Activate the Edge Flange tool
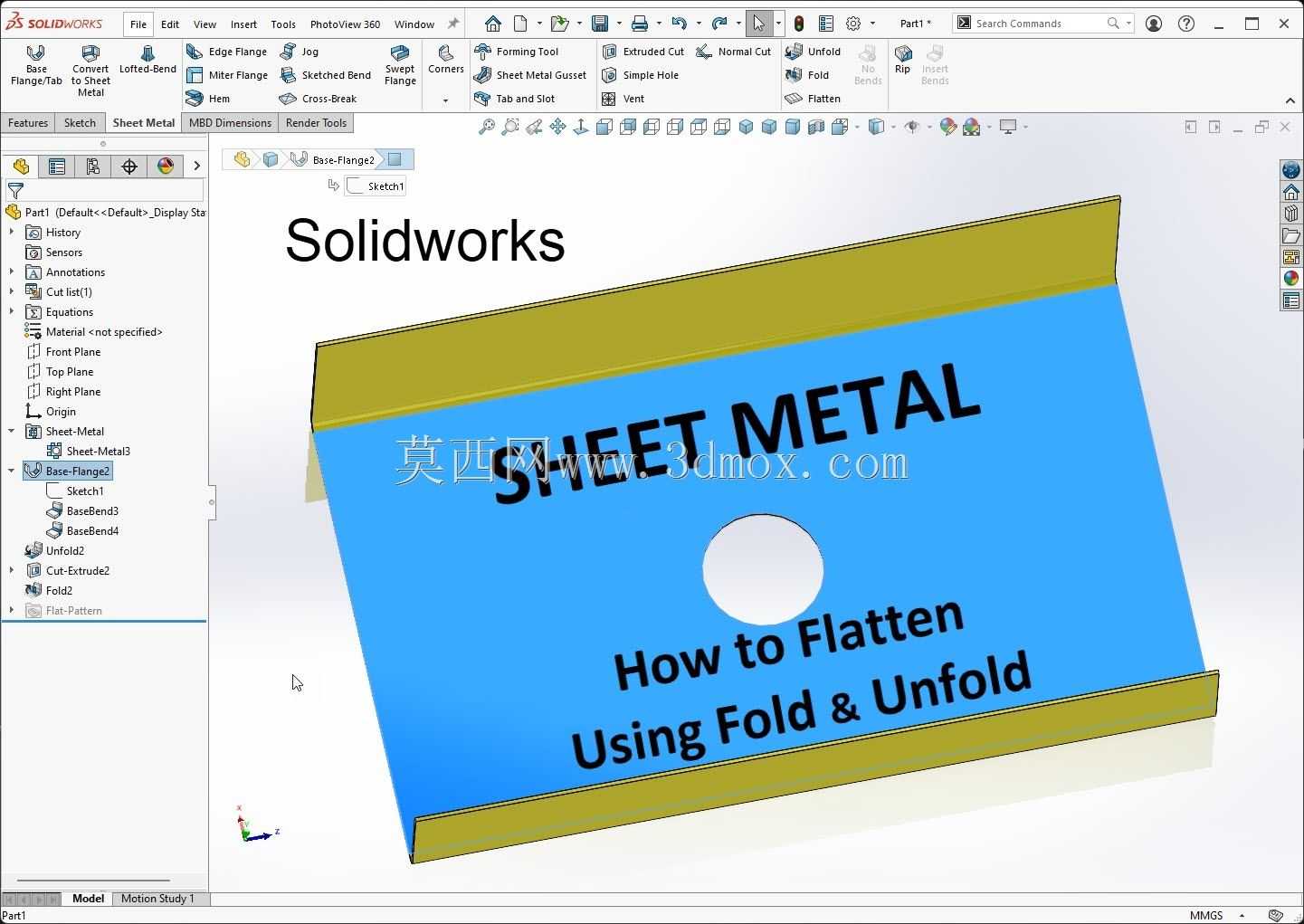1304x924 pixels. point(227,52)
